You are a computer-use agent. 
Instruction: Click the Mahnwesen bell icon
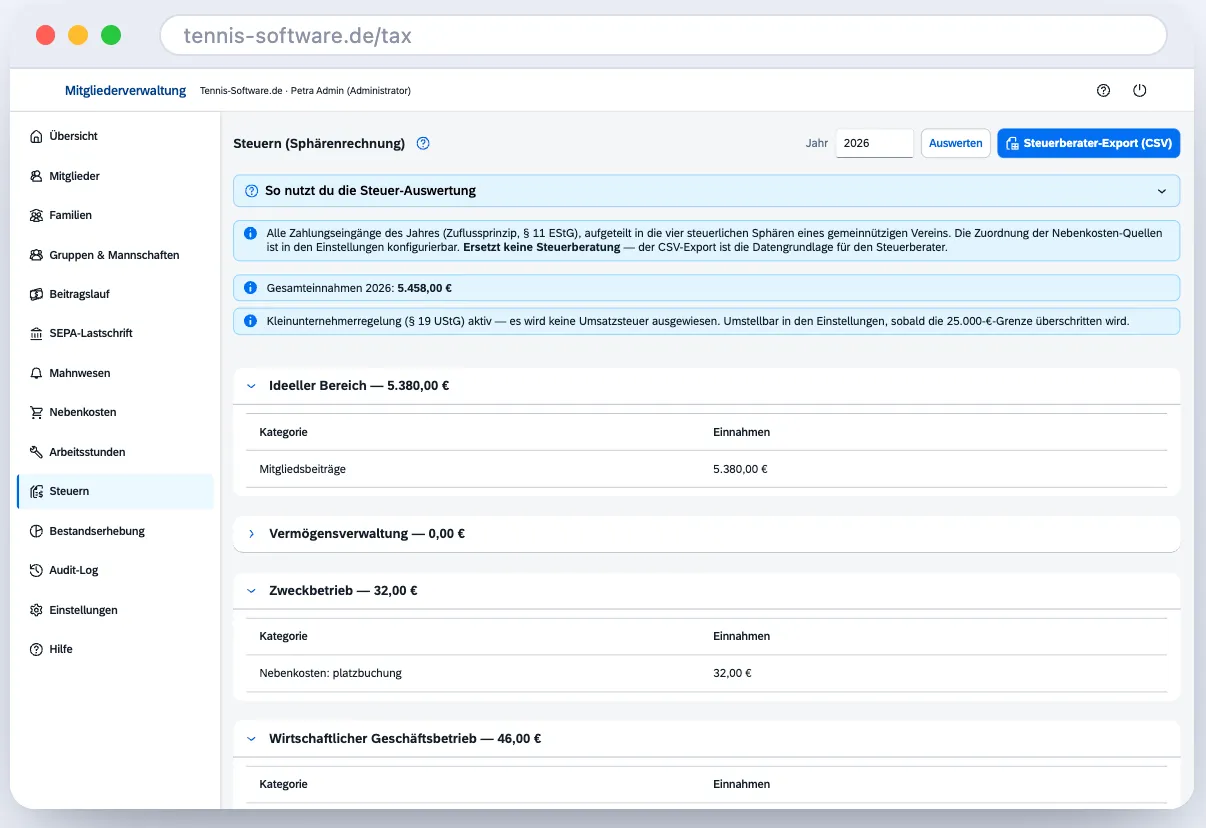pos(37,373)
